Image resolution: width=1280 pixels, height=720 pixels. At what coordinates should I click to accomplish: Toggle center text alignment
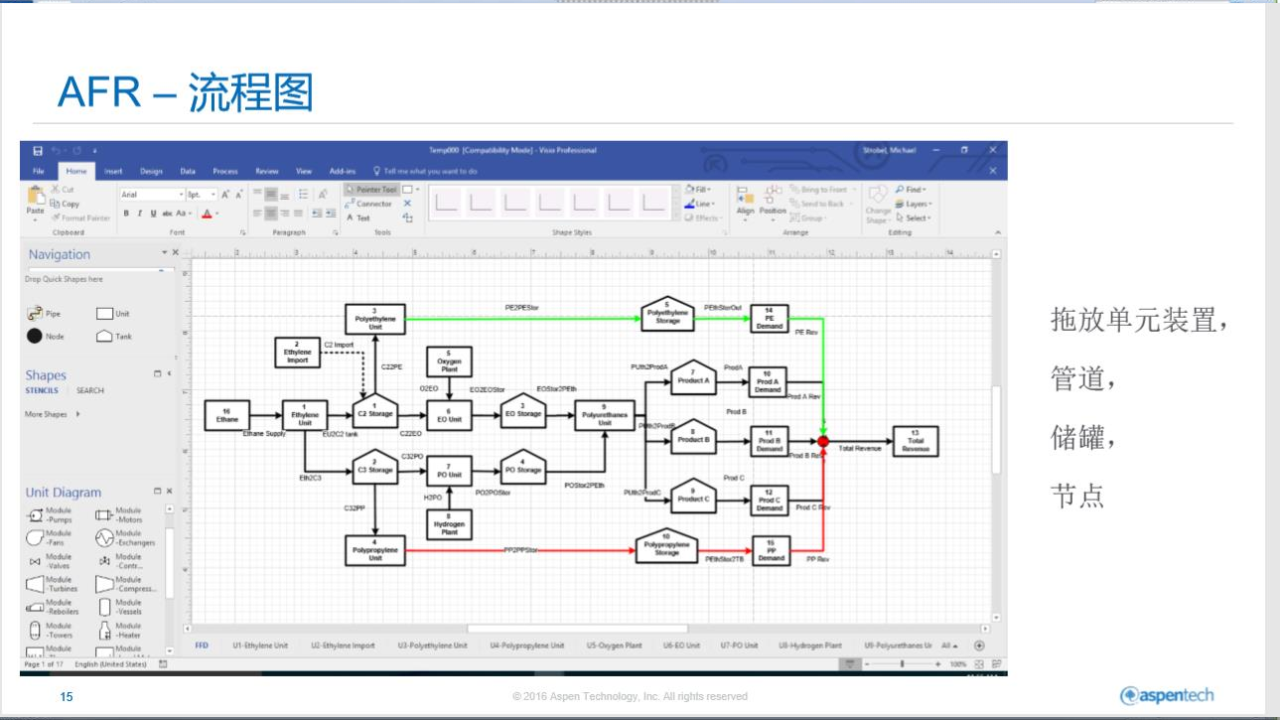coord(271,213)
